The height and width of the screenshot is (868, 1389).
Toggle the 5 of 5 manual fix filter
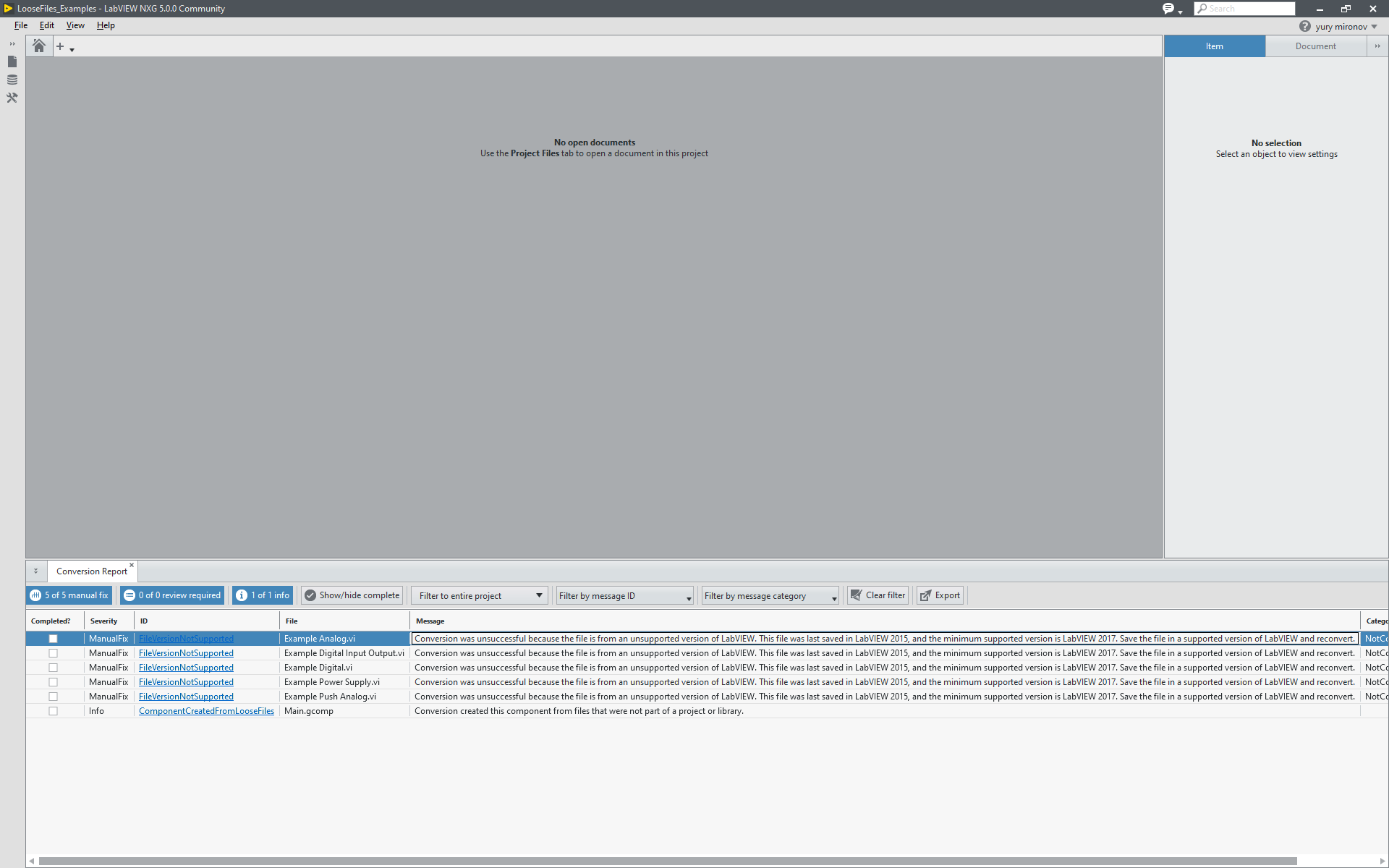(69, 595)
